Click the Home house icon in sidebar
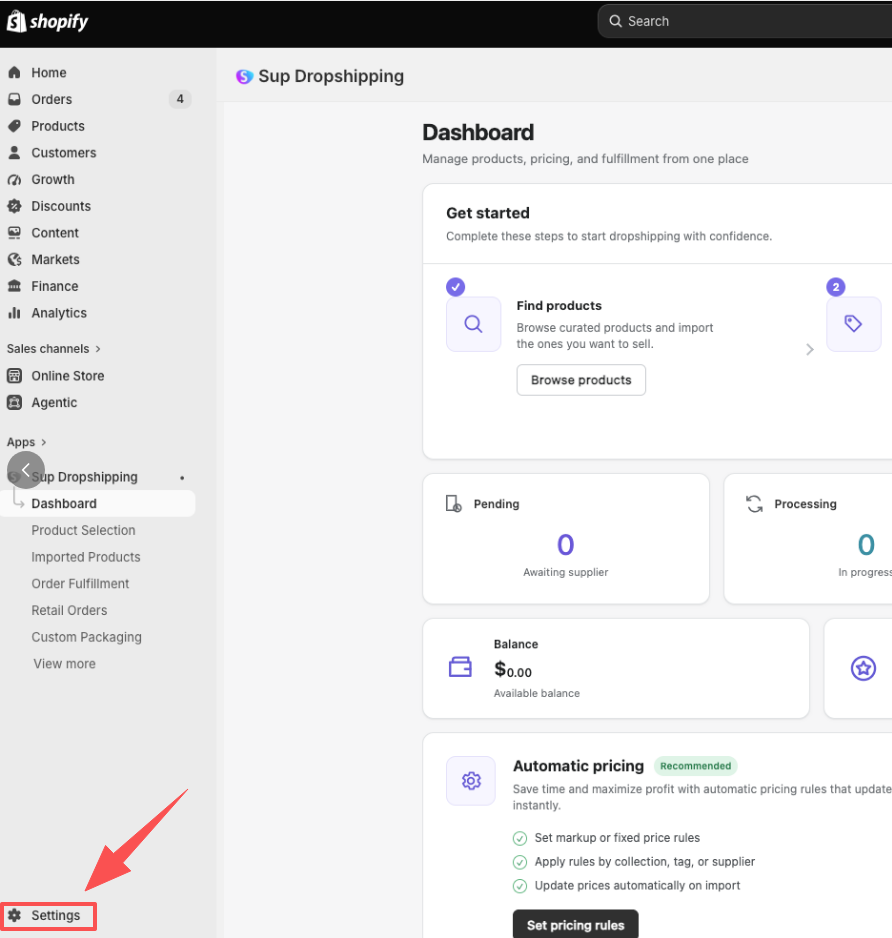 click(x=14, y=72)
